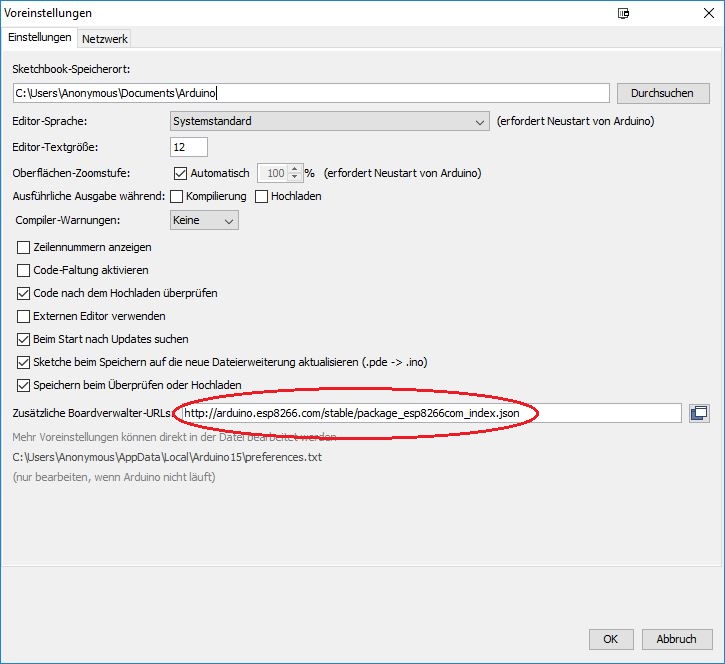Check Externen Editor verwenden
The width and height of the screenshot is (725, 664).
23,316
